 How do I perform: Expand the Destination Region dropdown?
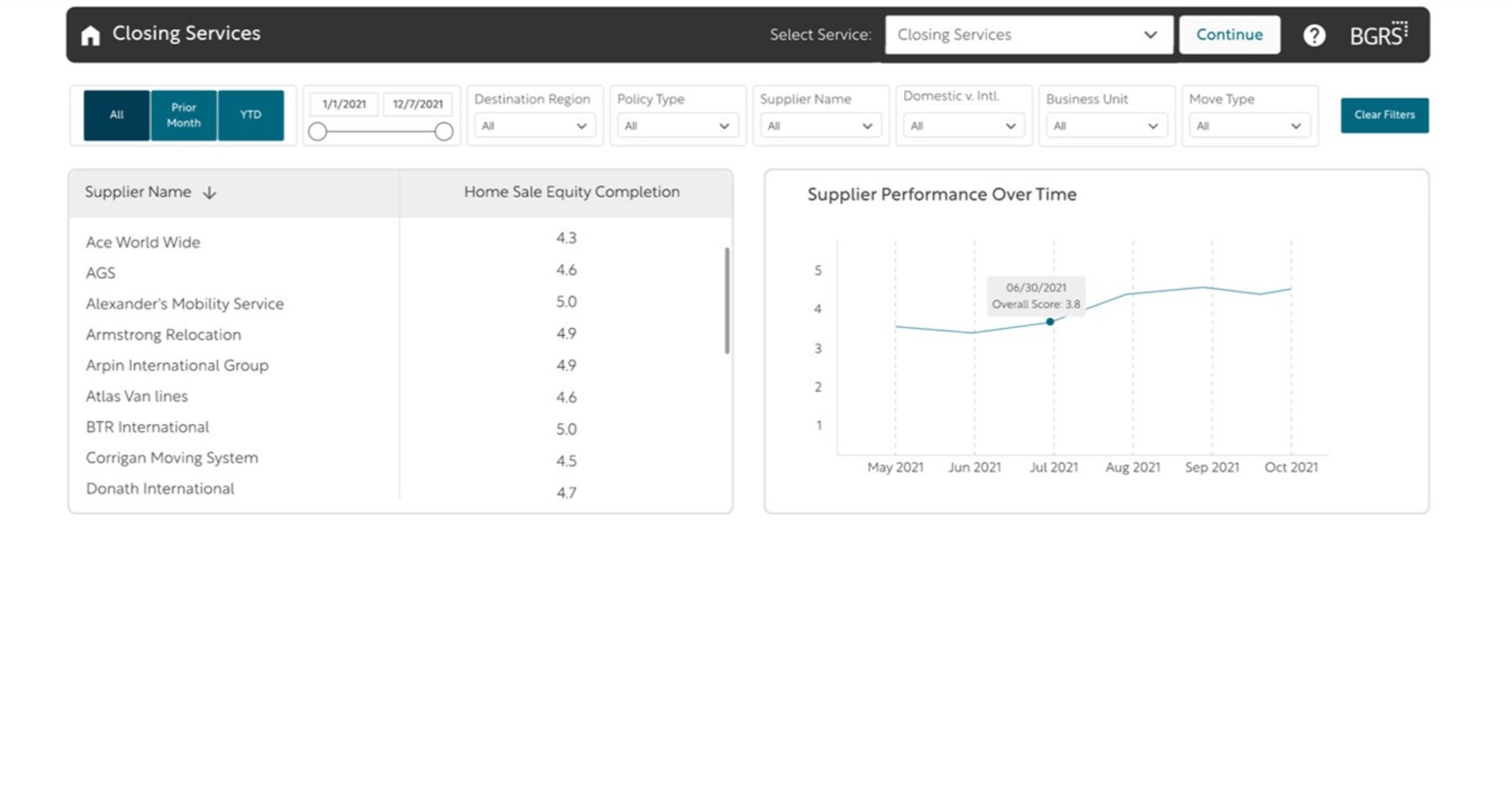(x=534, y=126)
